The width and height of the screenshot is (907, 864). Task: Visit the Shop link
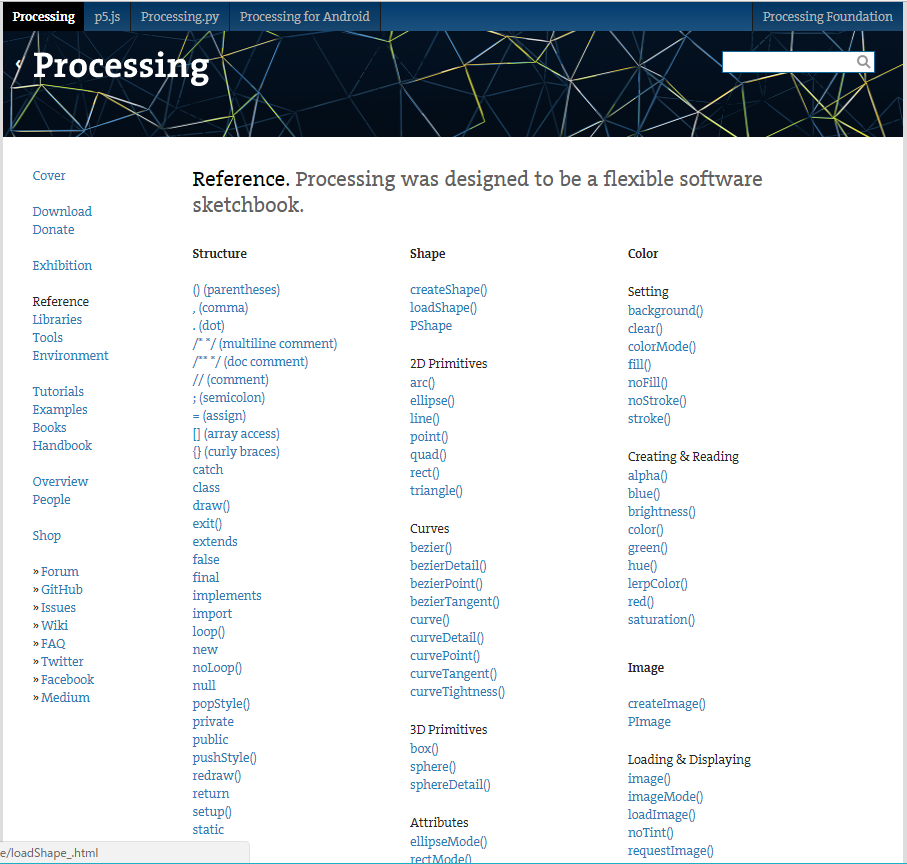pos(46,535)
